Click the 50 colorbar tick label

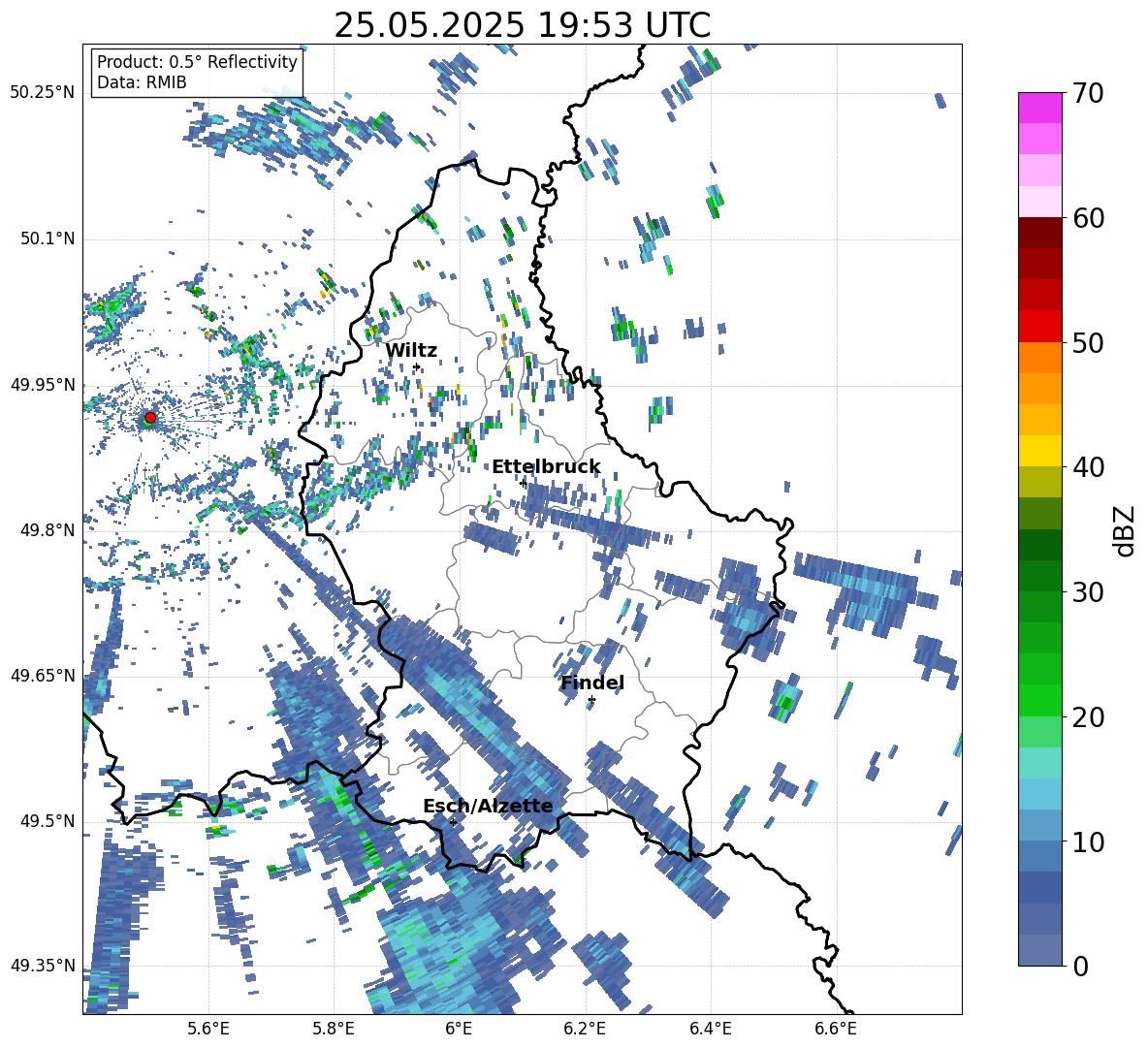click(x=1088, y=343)
